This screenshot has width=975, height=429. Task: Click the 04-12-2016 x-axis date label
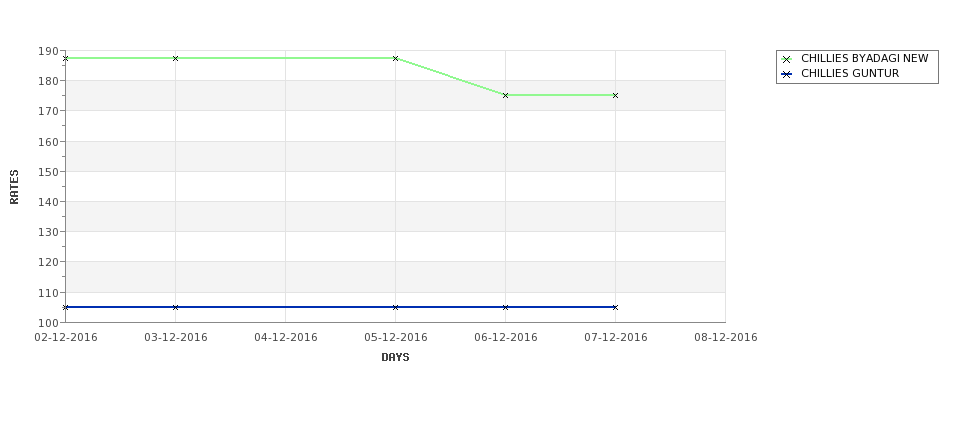[x=285, y=337]
